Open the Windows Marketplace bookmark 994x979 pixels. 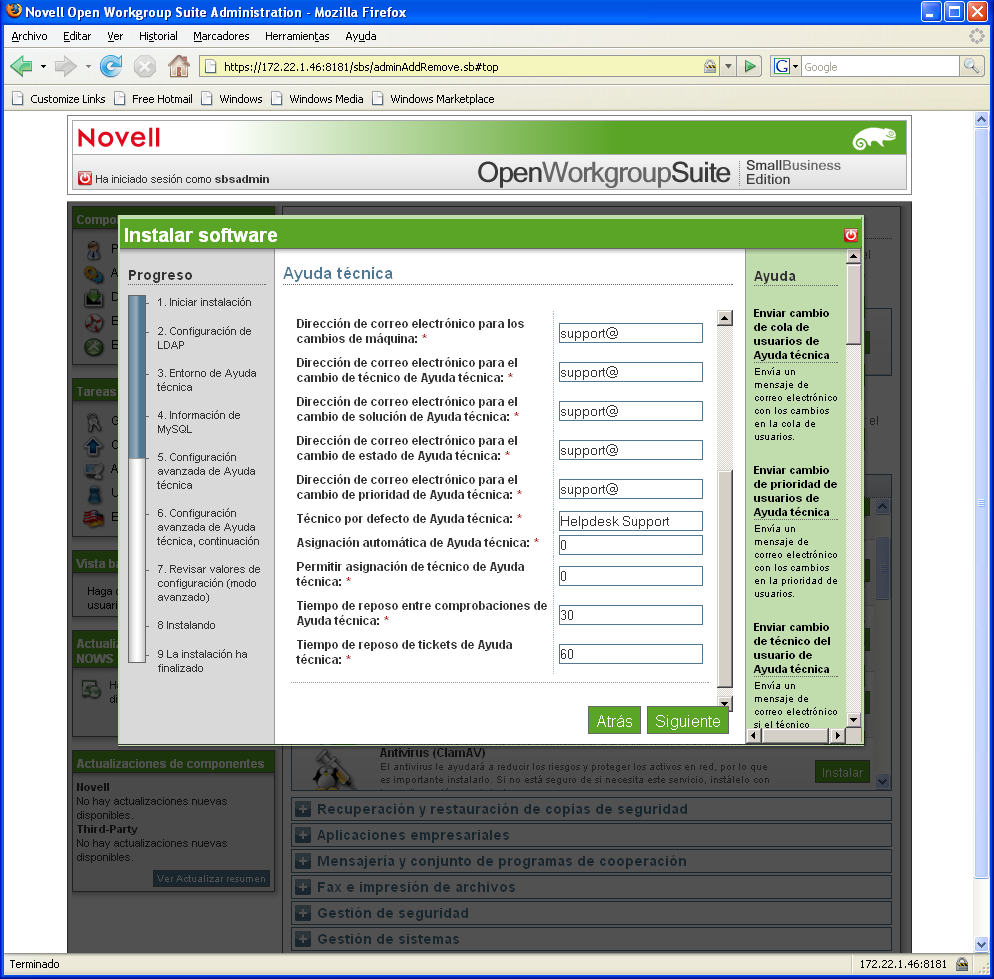[434, 99]
